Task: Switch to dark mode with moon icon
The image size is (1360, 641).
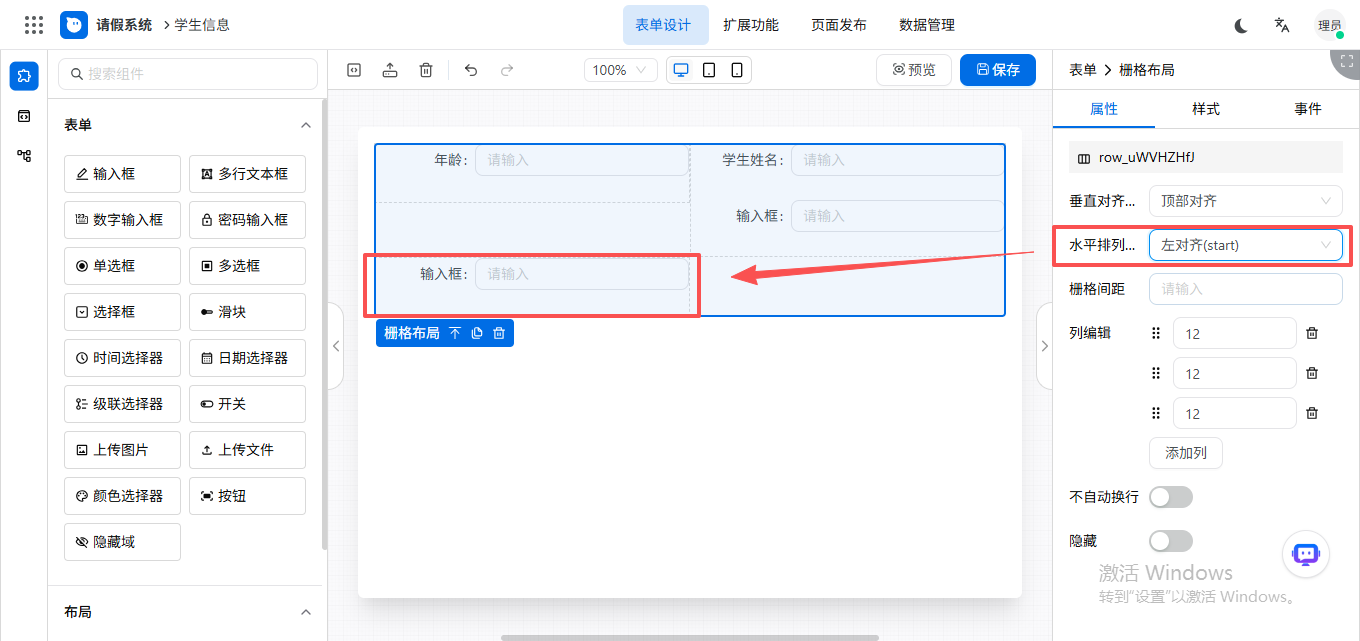Action: click(1241, 25)
